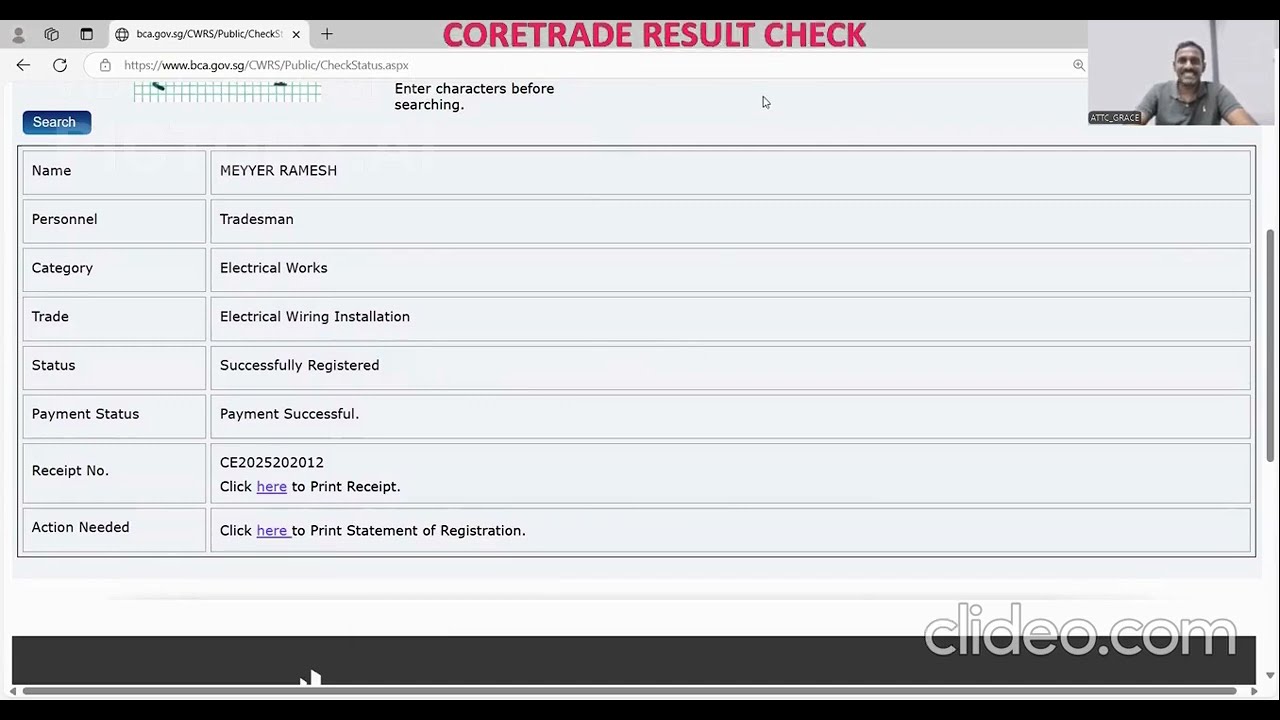Click the horizontal scrollbar at page bottom
Viewport: 1280px width, 720px height.
[x=630, y=691]
